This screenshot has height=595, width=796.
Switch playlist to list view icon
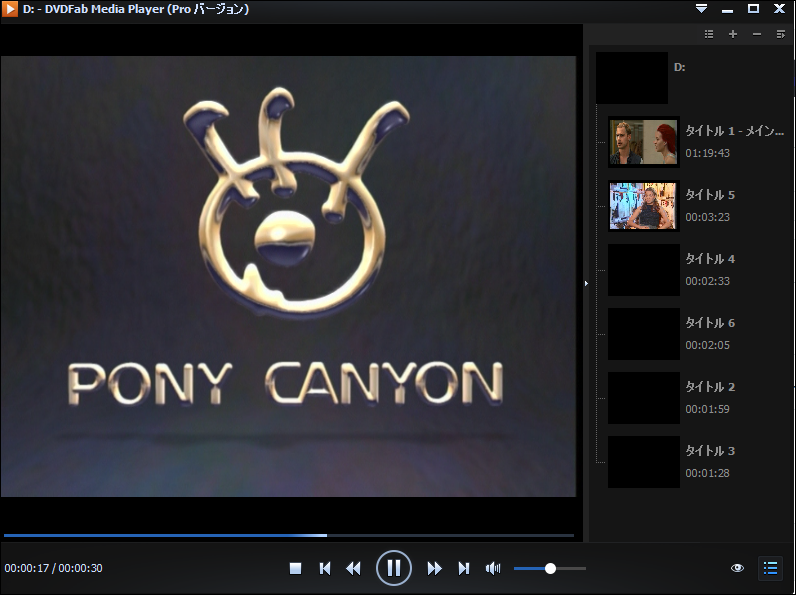tap(709, 34)
